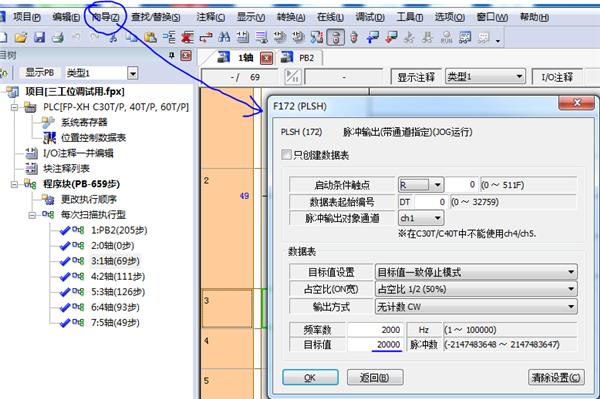Open 块注释列表 in the project tree
Image resolution: width=600 pixels, height=399 pixels.
tap(66, 168)
